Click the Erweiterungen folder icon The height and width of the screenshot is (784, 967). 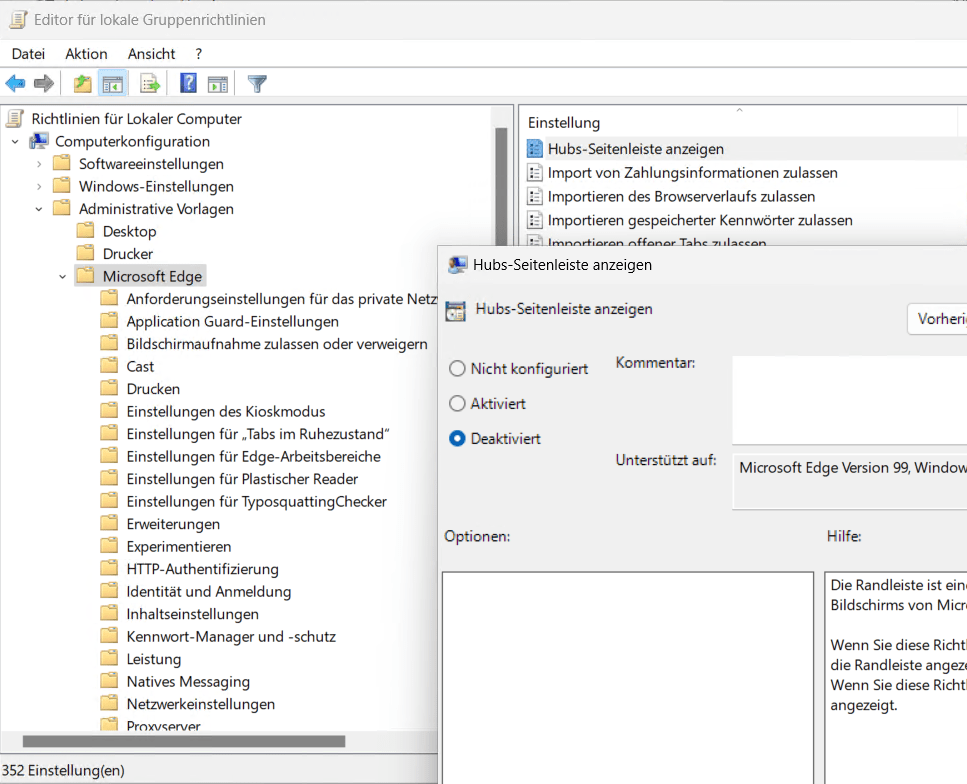109,524
